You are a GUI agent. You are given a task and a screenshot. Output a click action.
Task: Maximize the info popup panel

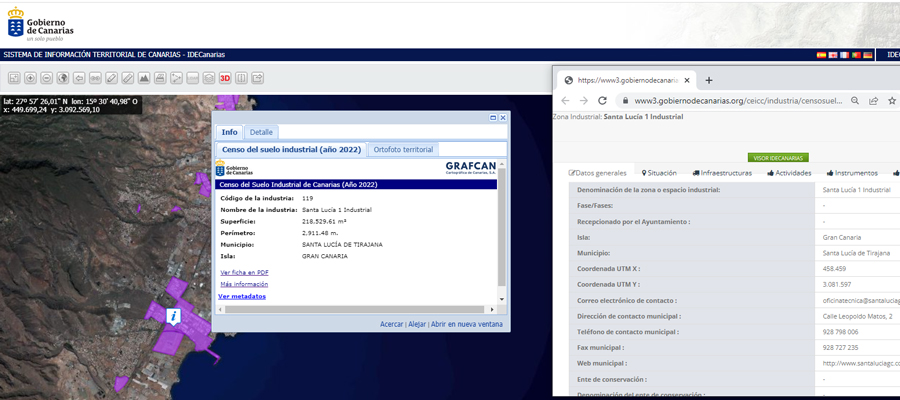(493, 118)
